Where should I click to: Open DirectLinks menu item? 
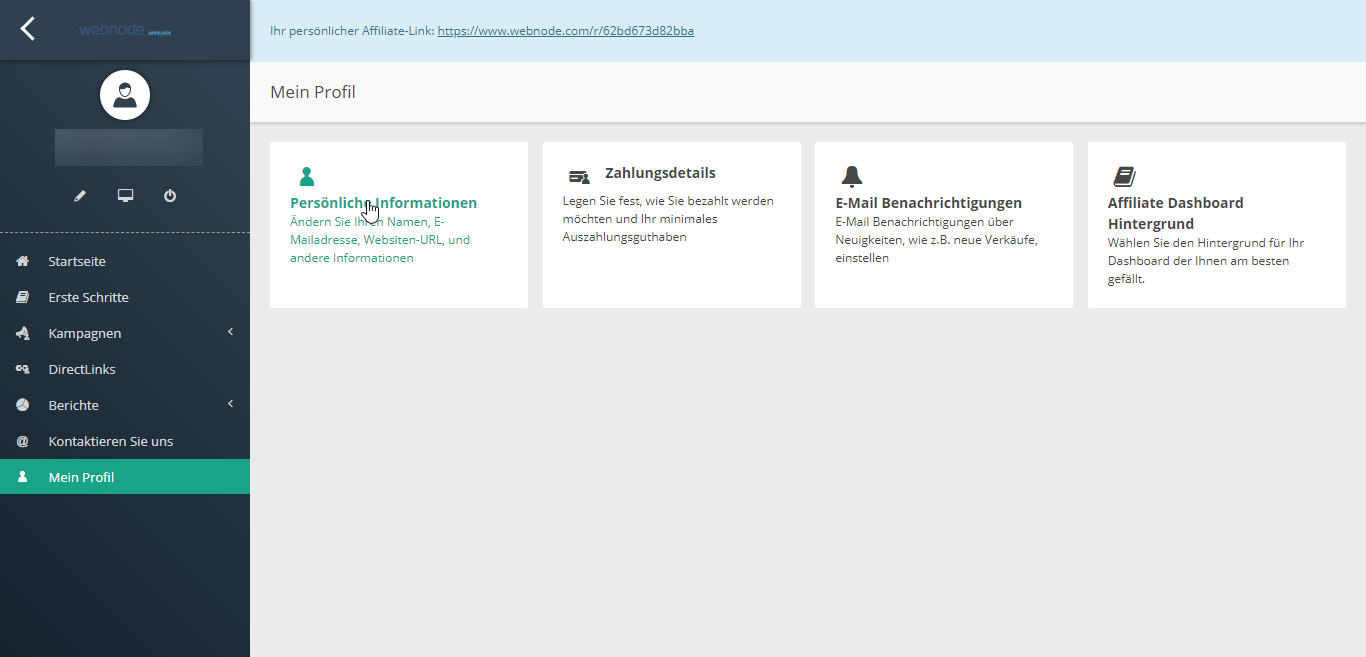click(82, 370)
